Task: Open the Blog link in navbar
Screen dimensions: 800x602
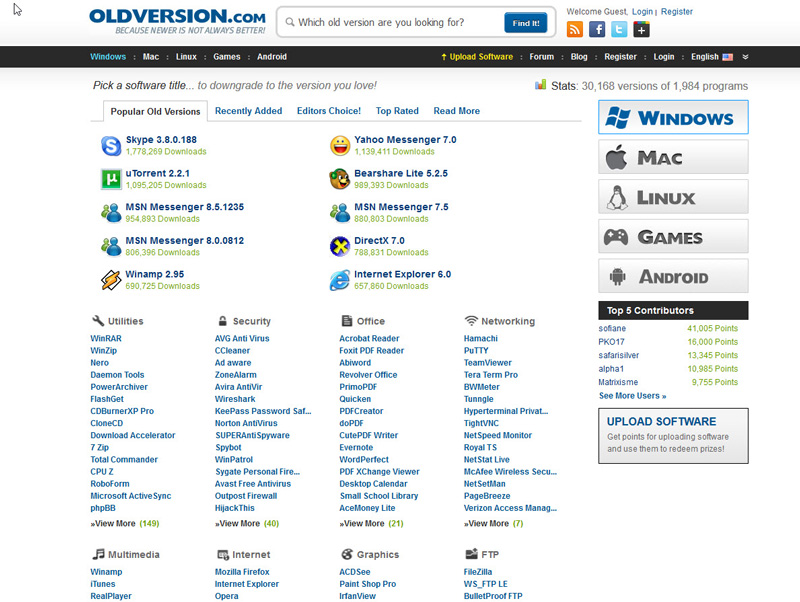Action: pyautogui.click(x=579, y=57)
